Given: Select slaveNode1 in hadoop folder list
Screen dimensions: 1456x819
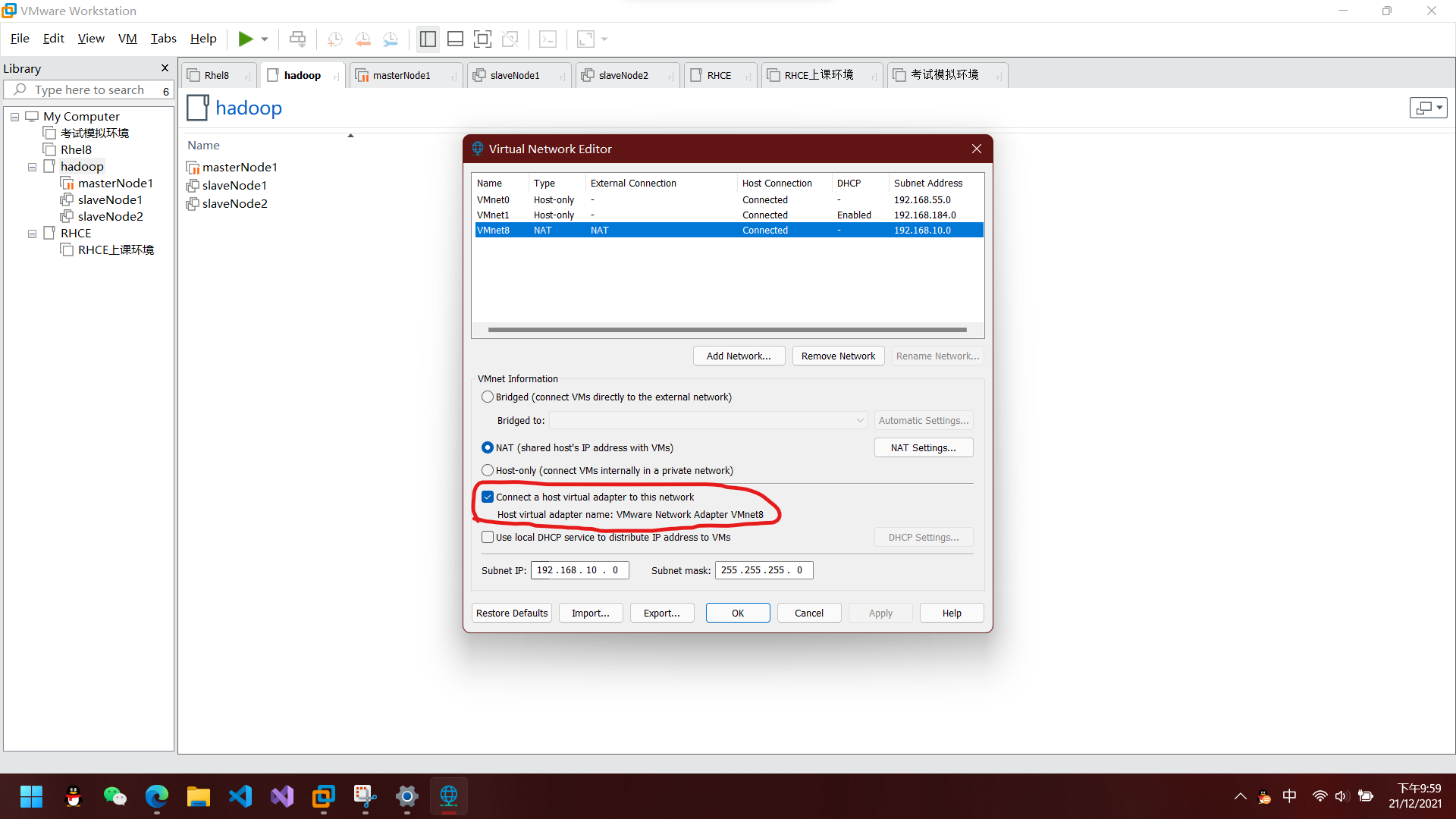Looking at the screenshot, I should pos(234,186).
